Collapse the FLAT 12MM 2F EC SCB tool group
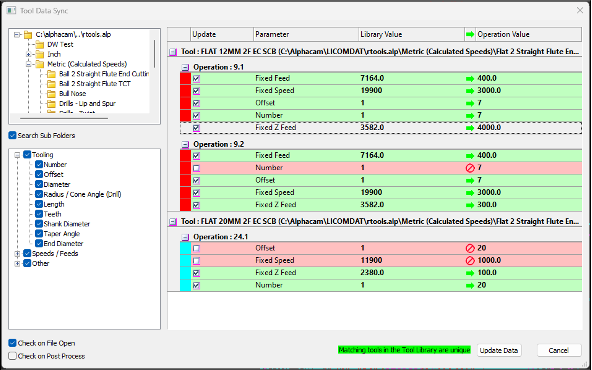 click(173, 52)
